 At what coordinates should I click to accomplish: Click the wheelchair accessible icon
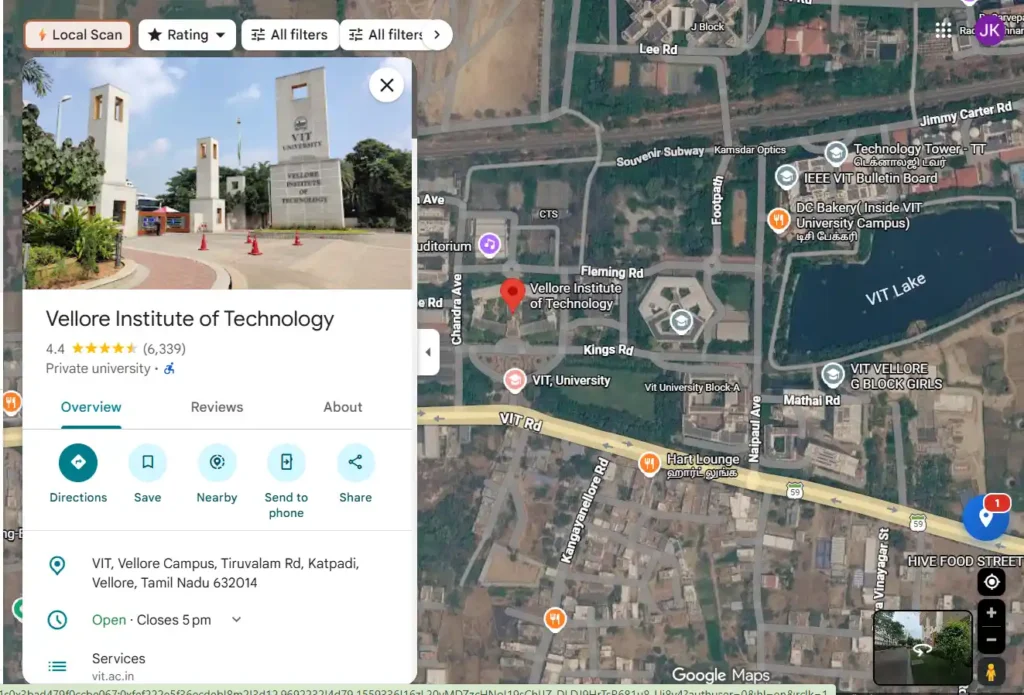(170, 368)
